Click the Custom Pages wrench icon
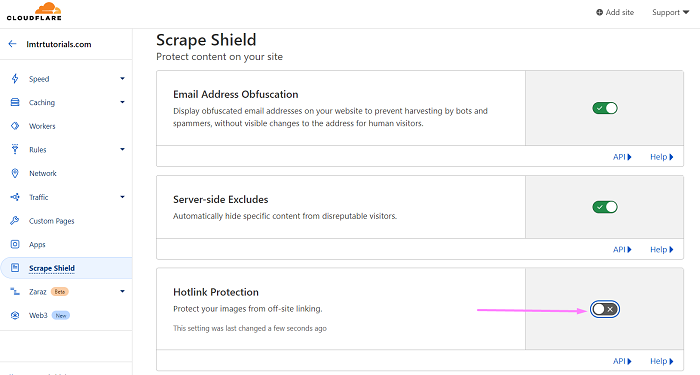Screen dimensions: 700x375 pyautogui.click(x=15, y=221)
